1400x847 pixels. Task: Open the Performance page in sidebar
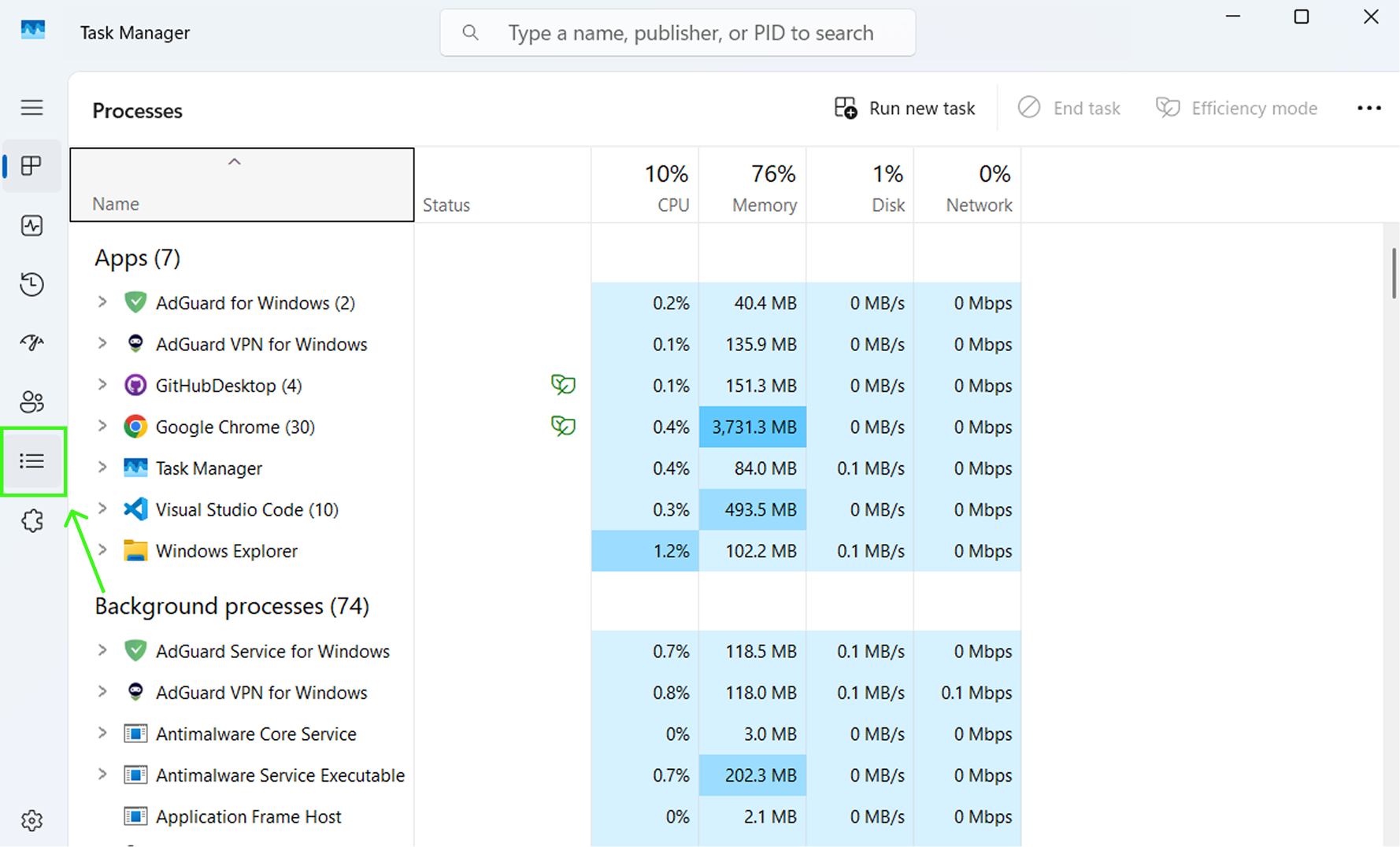[x=32, y=225]
